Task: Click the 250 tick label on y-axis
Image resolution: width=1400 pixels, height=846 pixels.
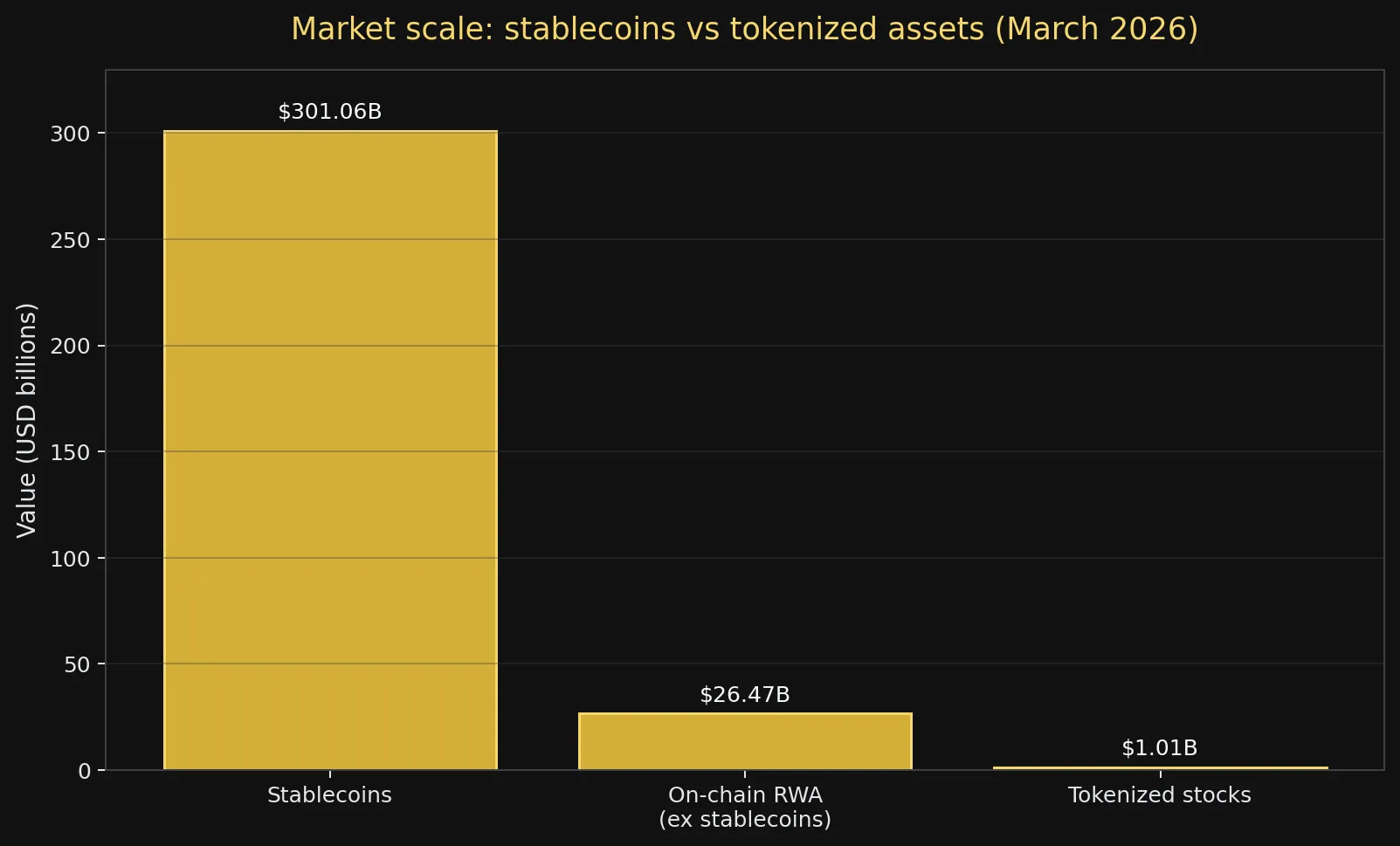Action: pos(70,240)
